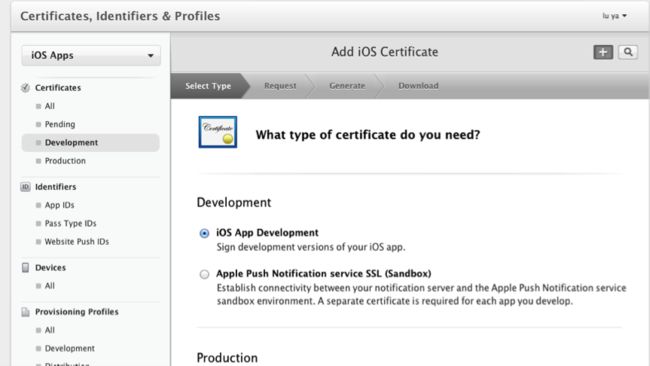Click the certificate badge image

click(x=218, y=132)
